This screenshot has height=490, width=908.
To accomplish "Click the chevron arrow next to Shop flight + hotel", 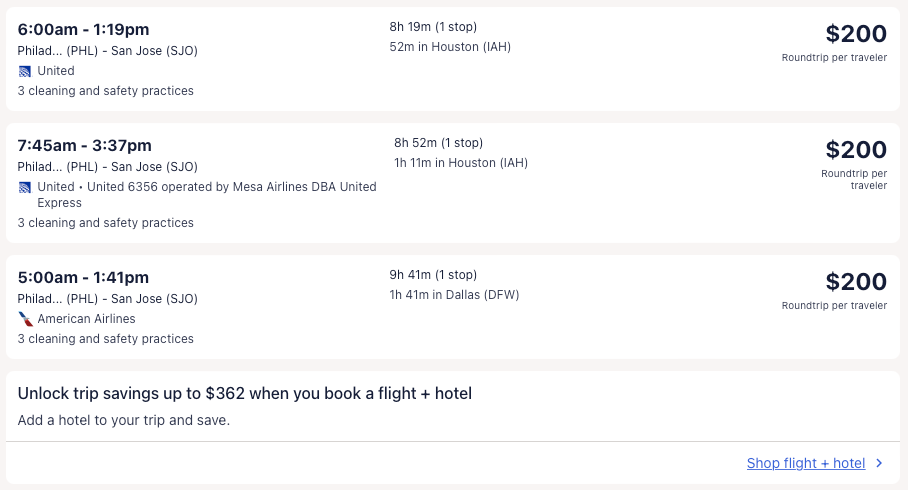I will click(x=879, y=463).
